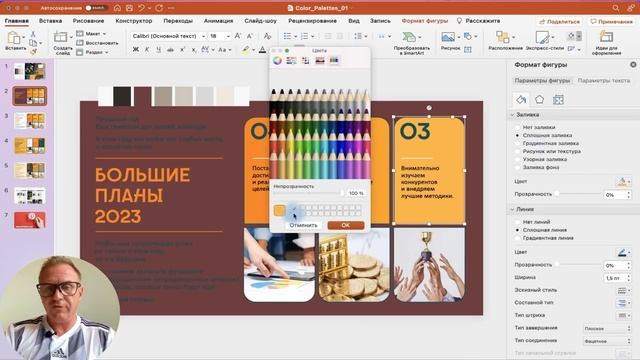Select the Effects pentagon tab icon
This screenshot has height=360, width=640.
coord(540,99)
